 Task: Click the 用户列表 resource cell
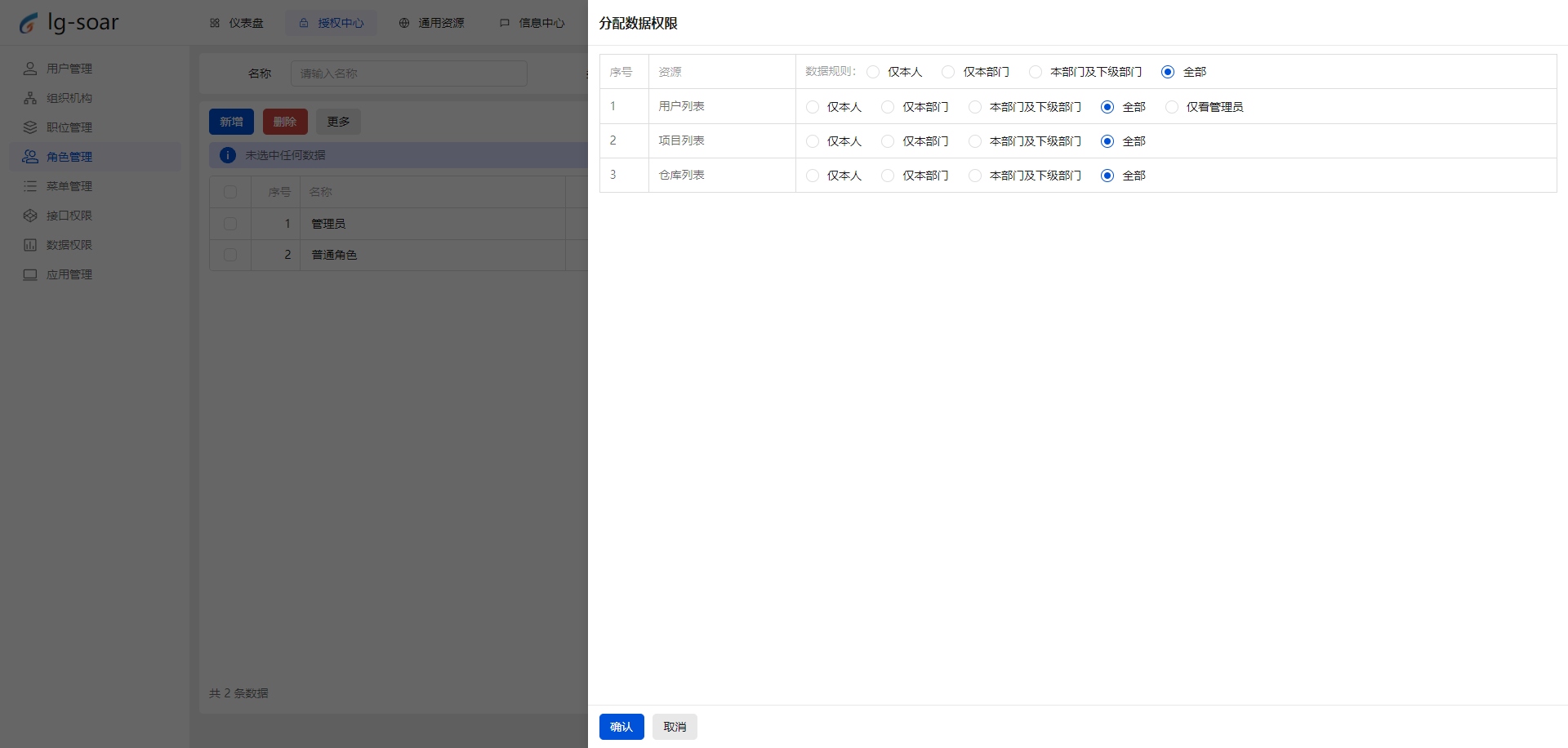point(722,106)
